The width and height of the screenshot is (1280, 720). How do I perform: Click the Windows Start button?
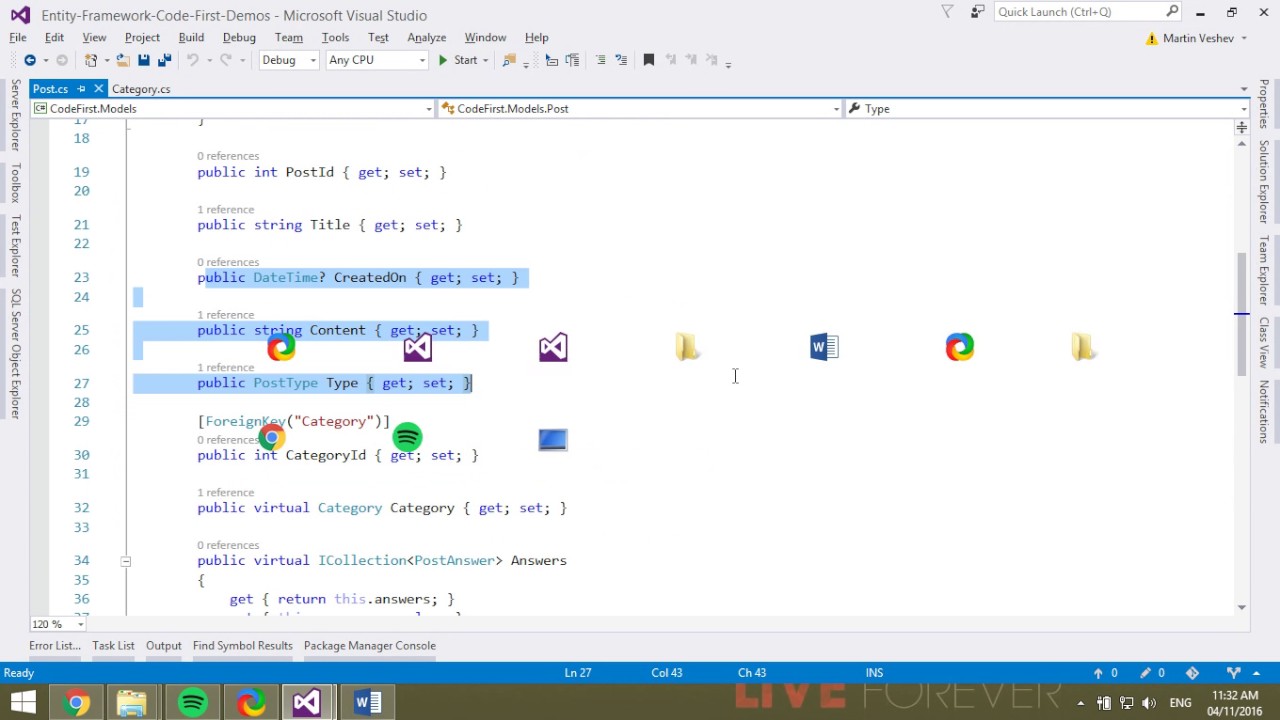[24, 703]
